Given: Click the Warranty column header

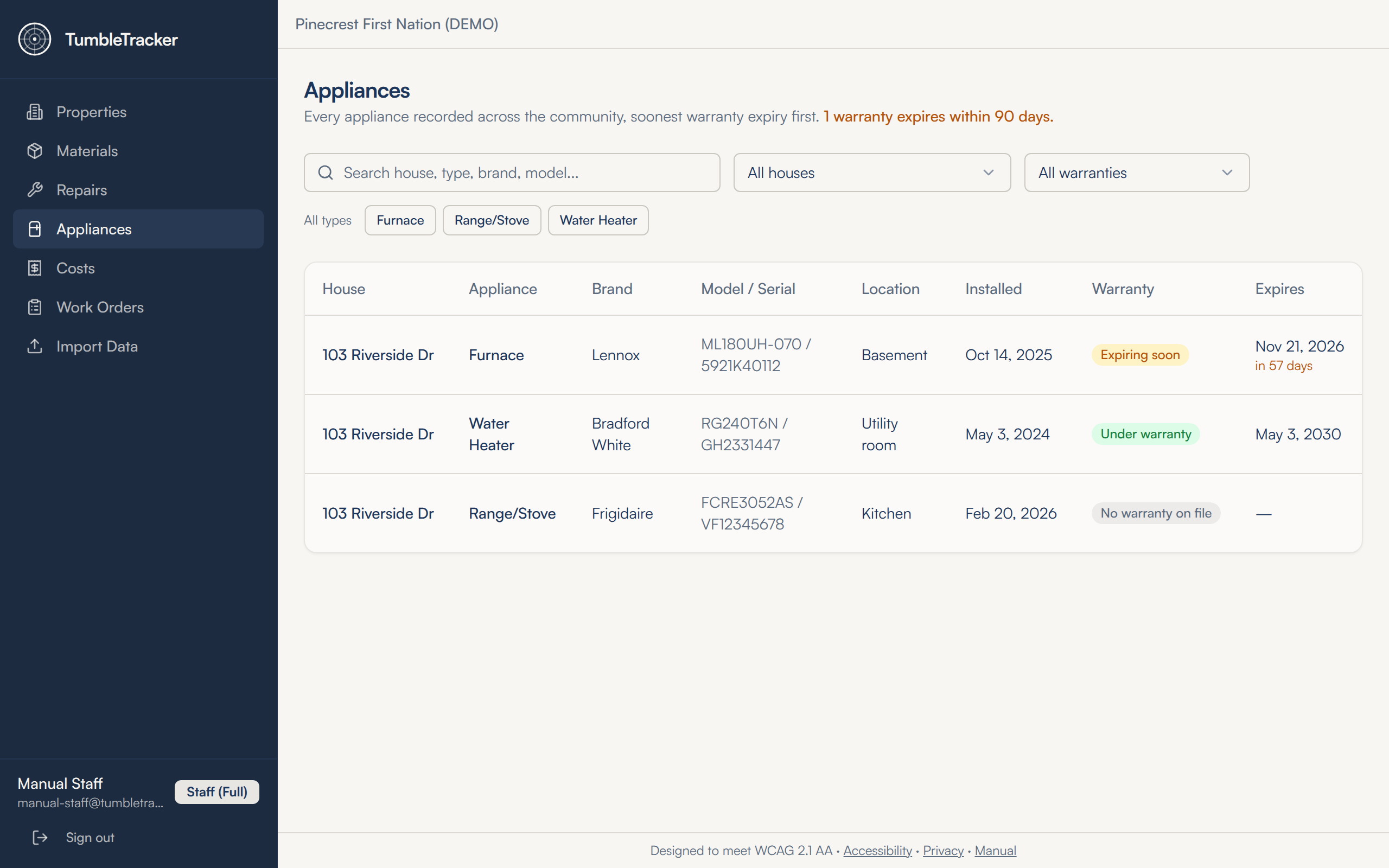Looking at the screenshot, I should click(1123, 289).
